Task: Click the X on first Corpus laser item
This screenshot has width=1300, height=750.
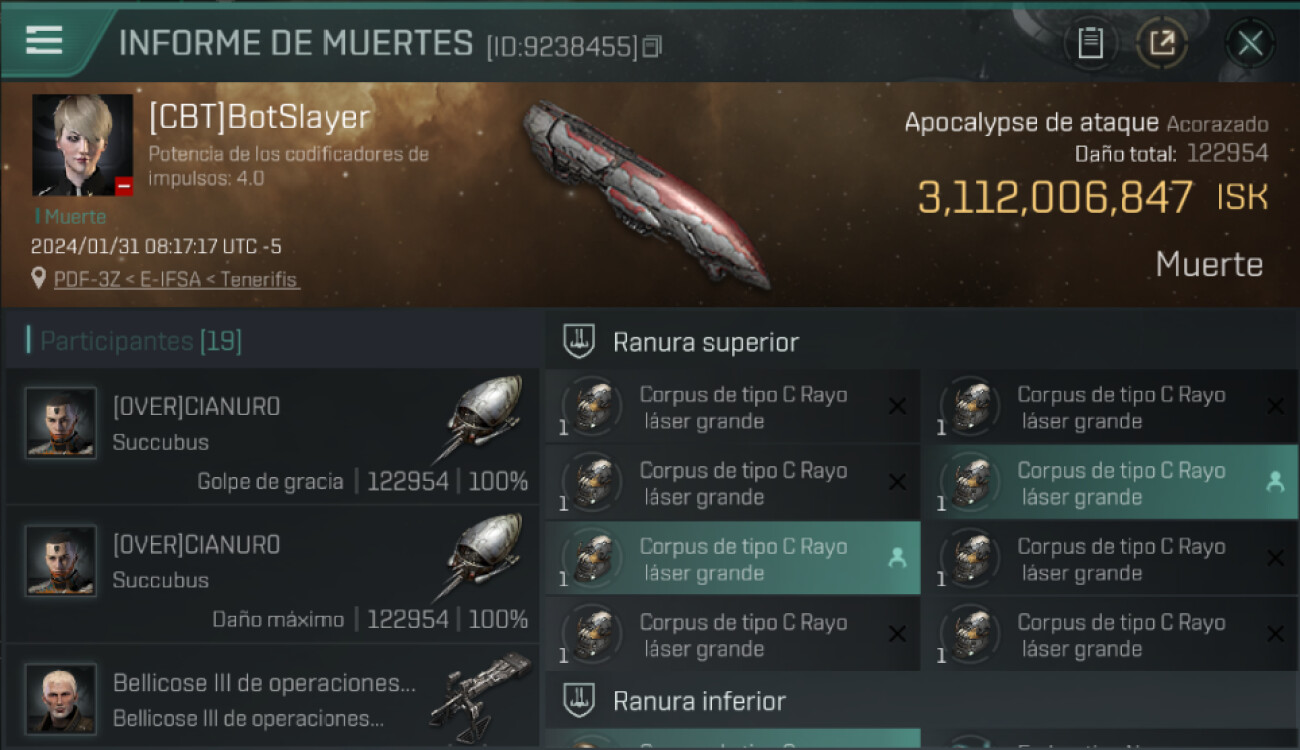Action: click(897, 406)
